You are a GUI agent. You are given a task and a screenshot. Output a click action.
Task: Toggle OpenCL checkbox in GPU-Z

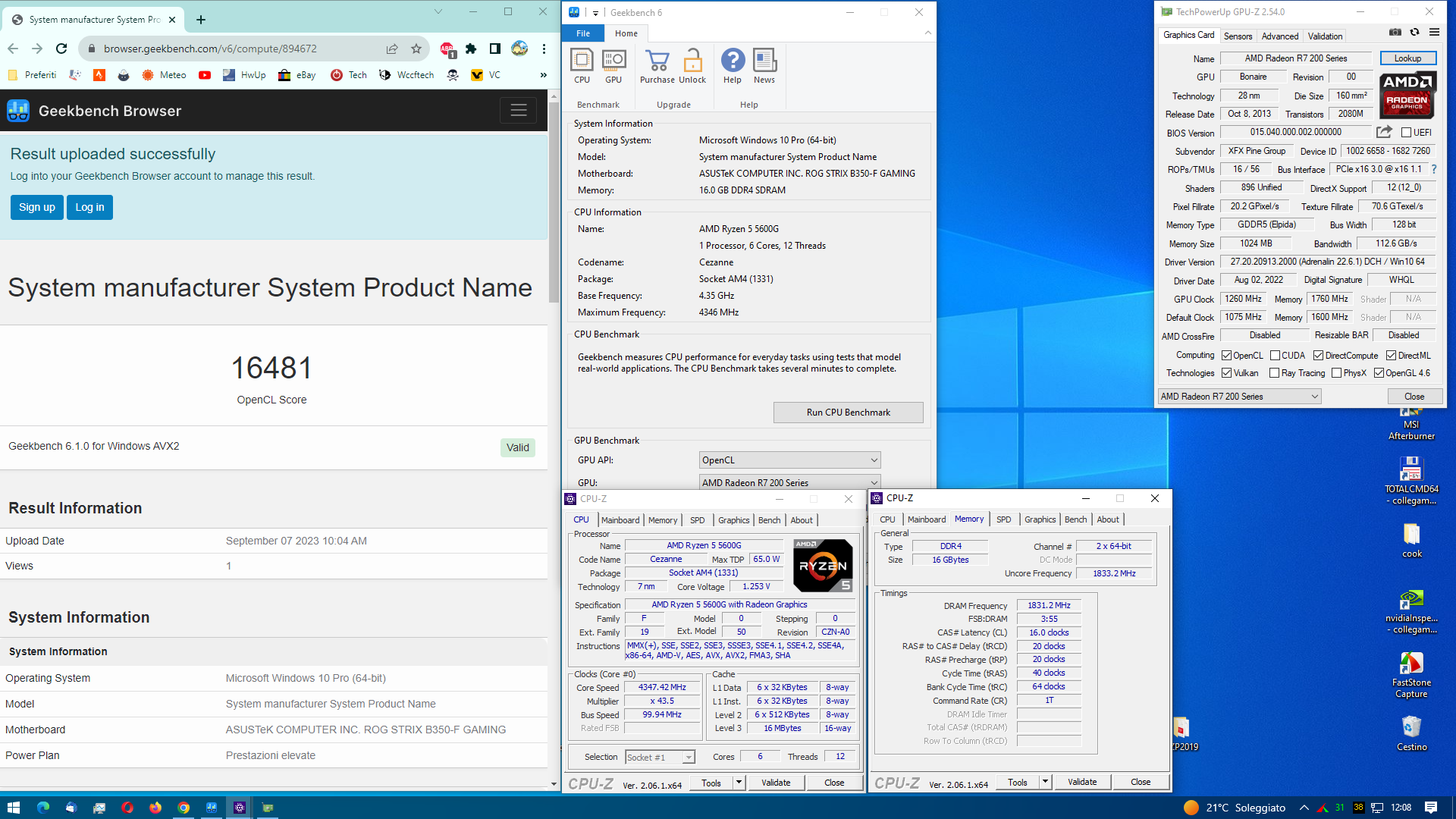pyautogui.click(x=1226, y=356)
